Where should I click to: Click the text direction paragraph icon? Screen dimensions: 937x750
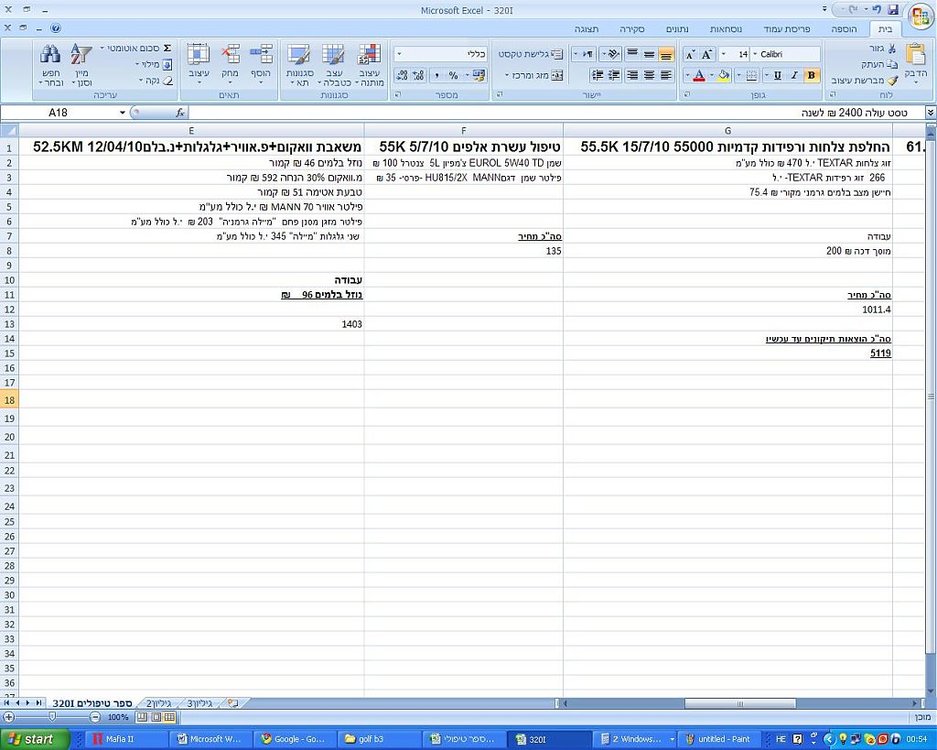(587, 54)
